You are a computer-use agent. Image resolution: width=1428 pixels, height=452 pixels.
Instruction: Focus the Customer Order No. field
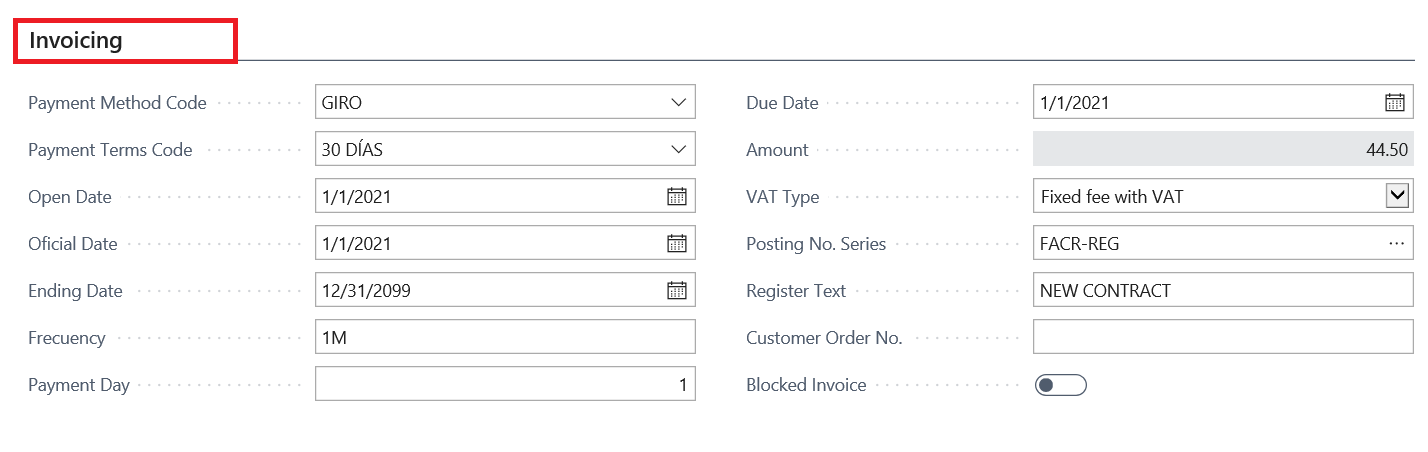1222,338
